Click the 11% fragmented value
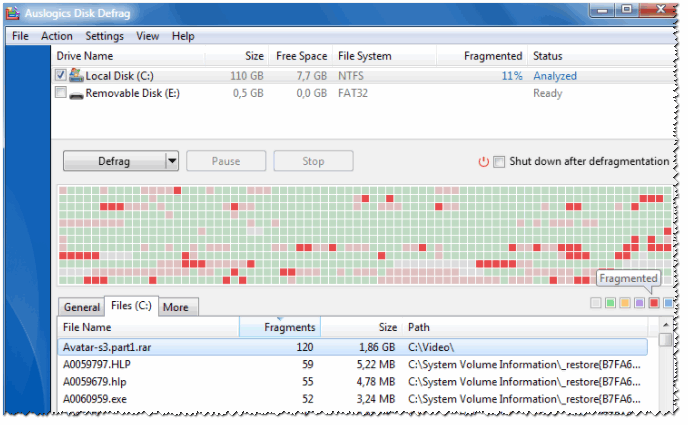The height and width of the screenshot is (425, 688). coord(512,76)
